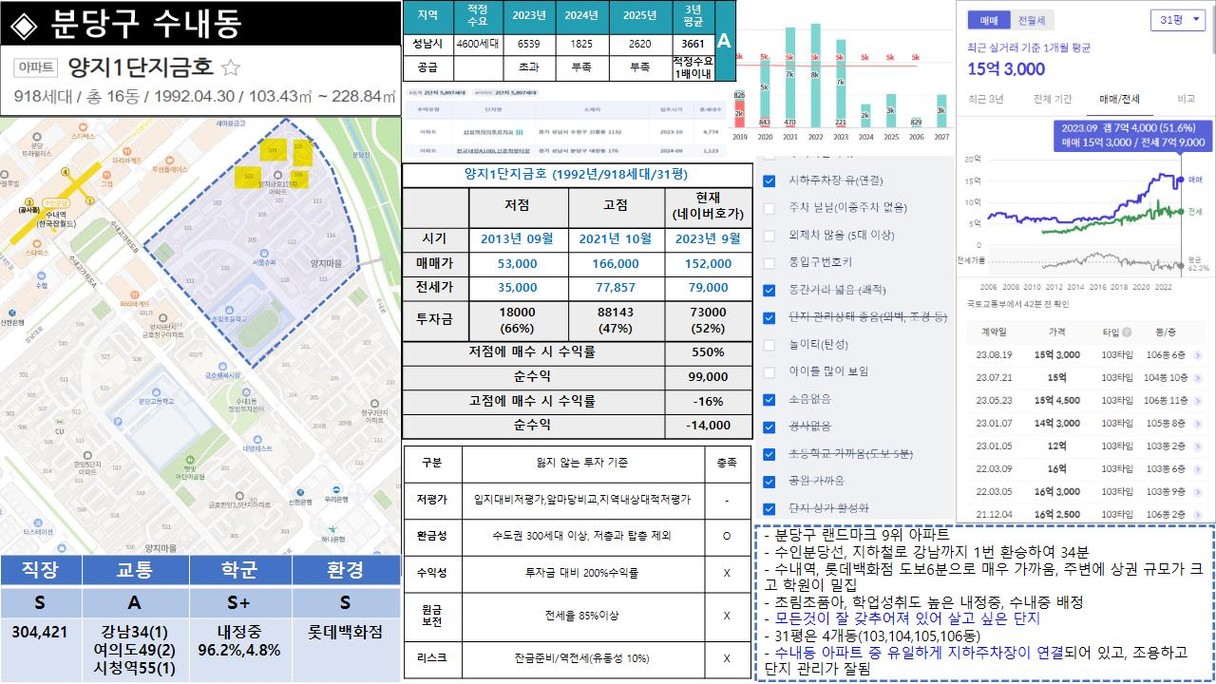Click the blue parking P icon on the map

pos(118,421)
